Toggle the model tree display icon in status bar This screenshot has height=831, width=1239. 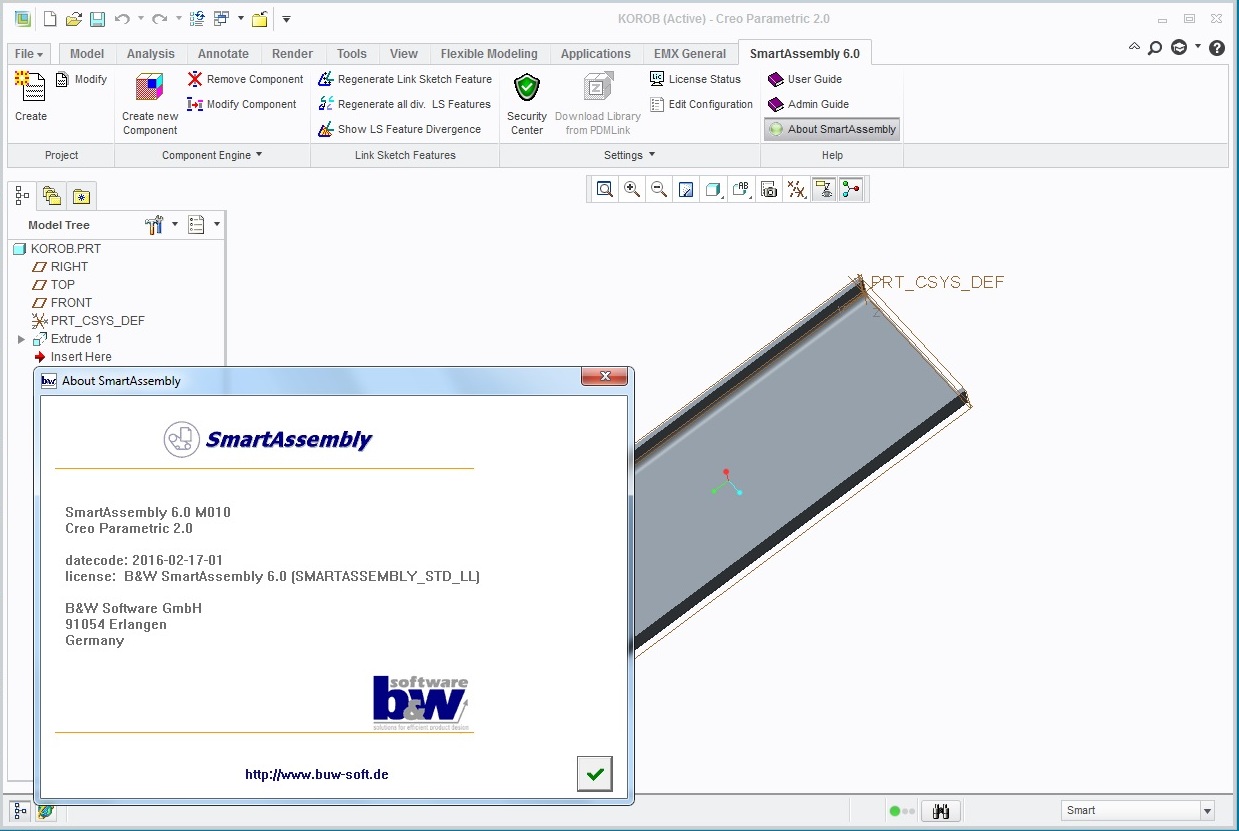[x=20, y=811]
